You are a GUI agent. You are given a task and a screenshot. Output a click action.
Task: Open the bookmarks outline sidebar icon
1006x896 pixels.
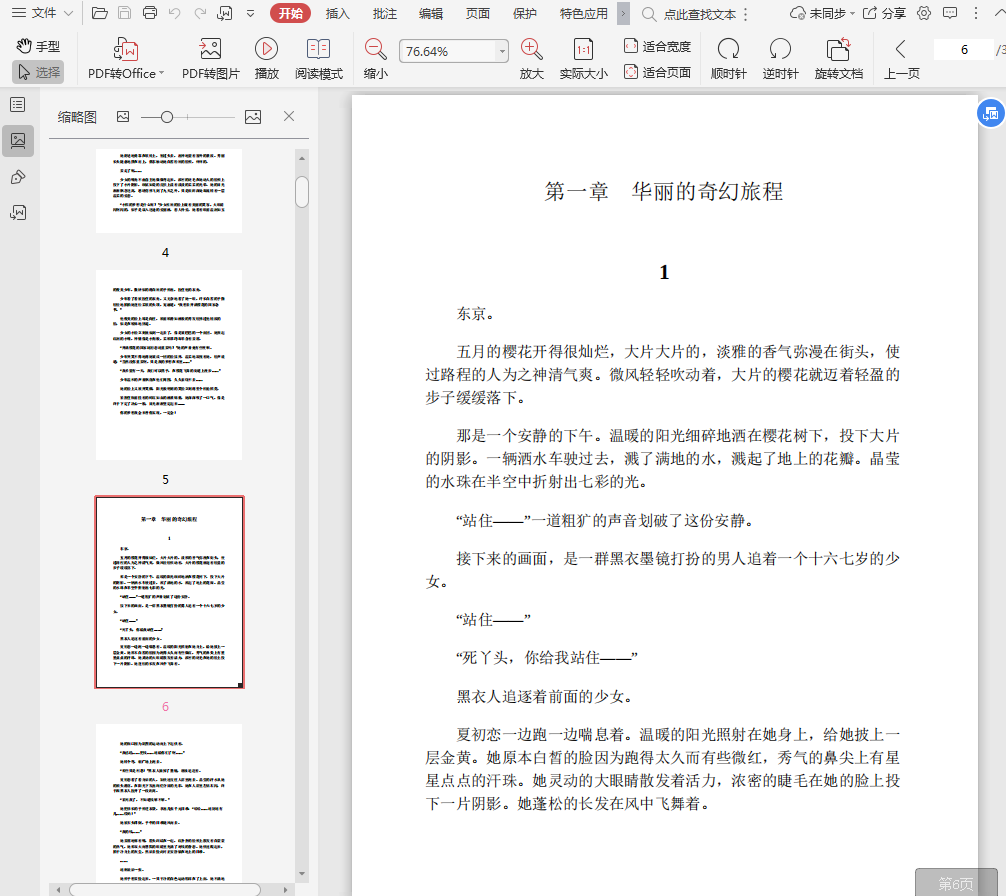pyautogui.click(x=18, y=105)
